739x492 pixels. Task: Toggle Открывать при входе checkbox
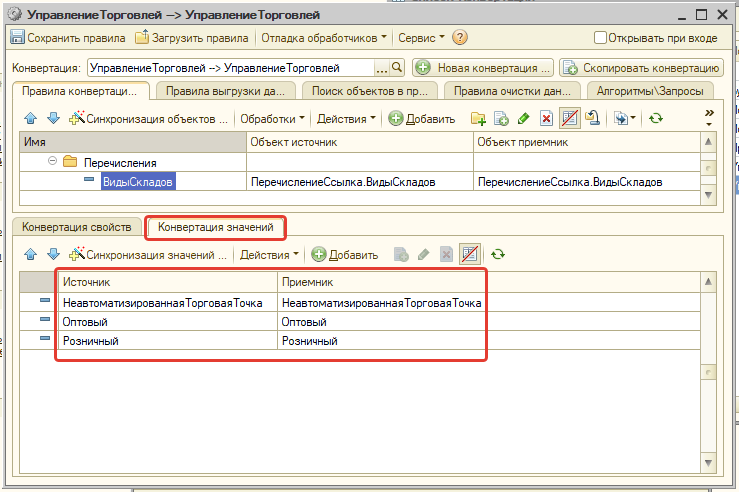click(x=600, y=37)
